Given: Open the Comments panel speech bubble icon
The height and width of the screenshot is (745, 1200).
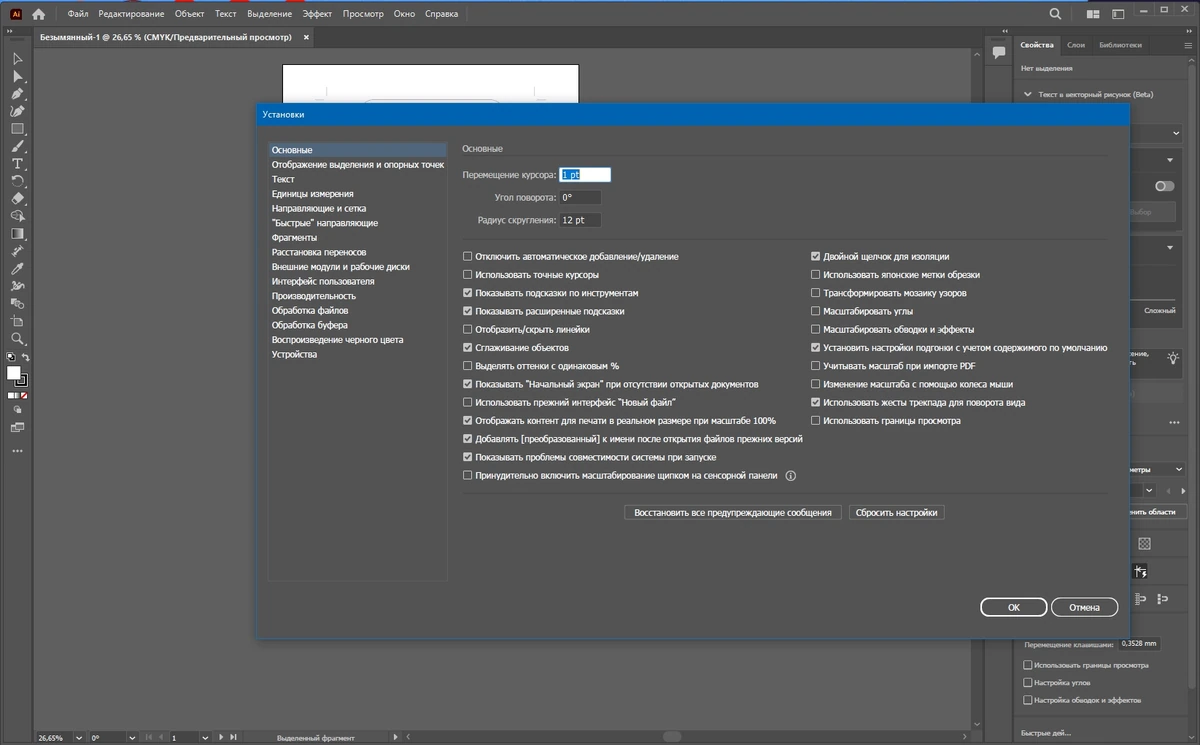Looking at the screenshot, I should click(x=998, y=52).
